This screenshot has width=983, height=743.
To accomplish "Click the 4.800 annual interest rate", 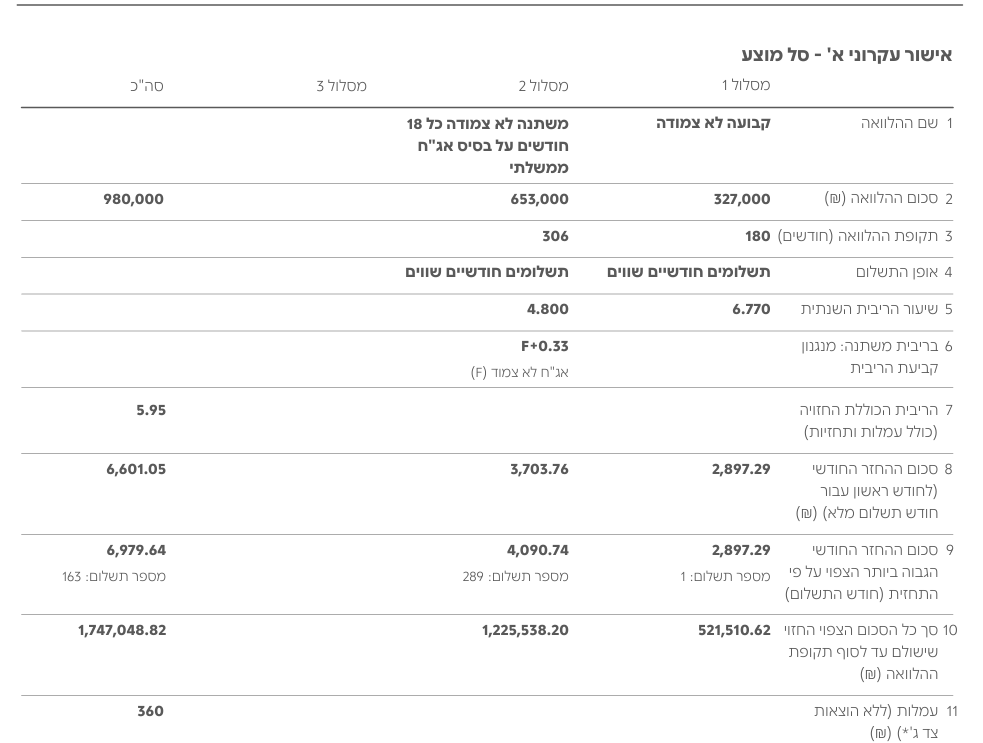I will point(547,309).
